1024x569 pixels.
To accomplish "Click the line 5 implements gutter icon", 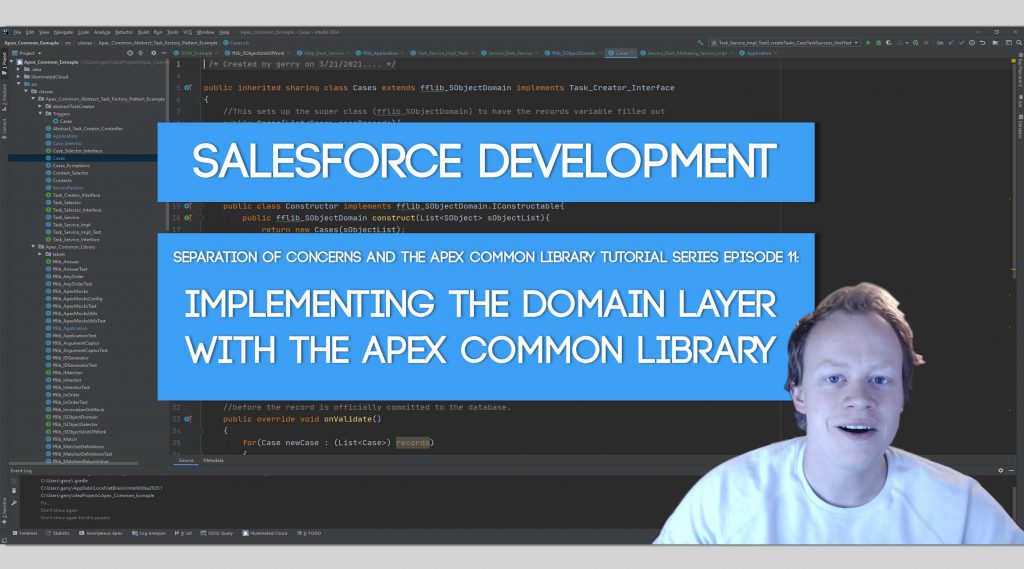I will click(x=187, y=88).
